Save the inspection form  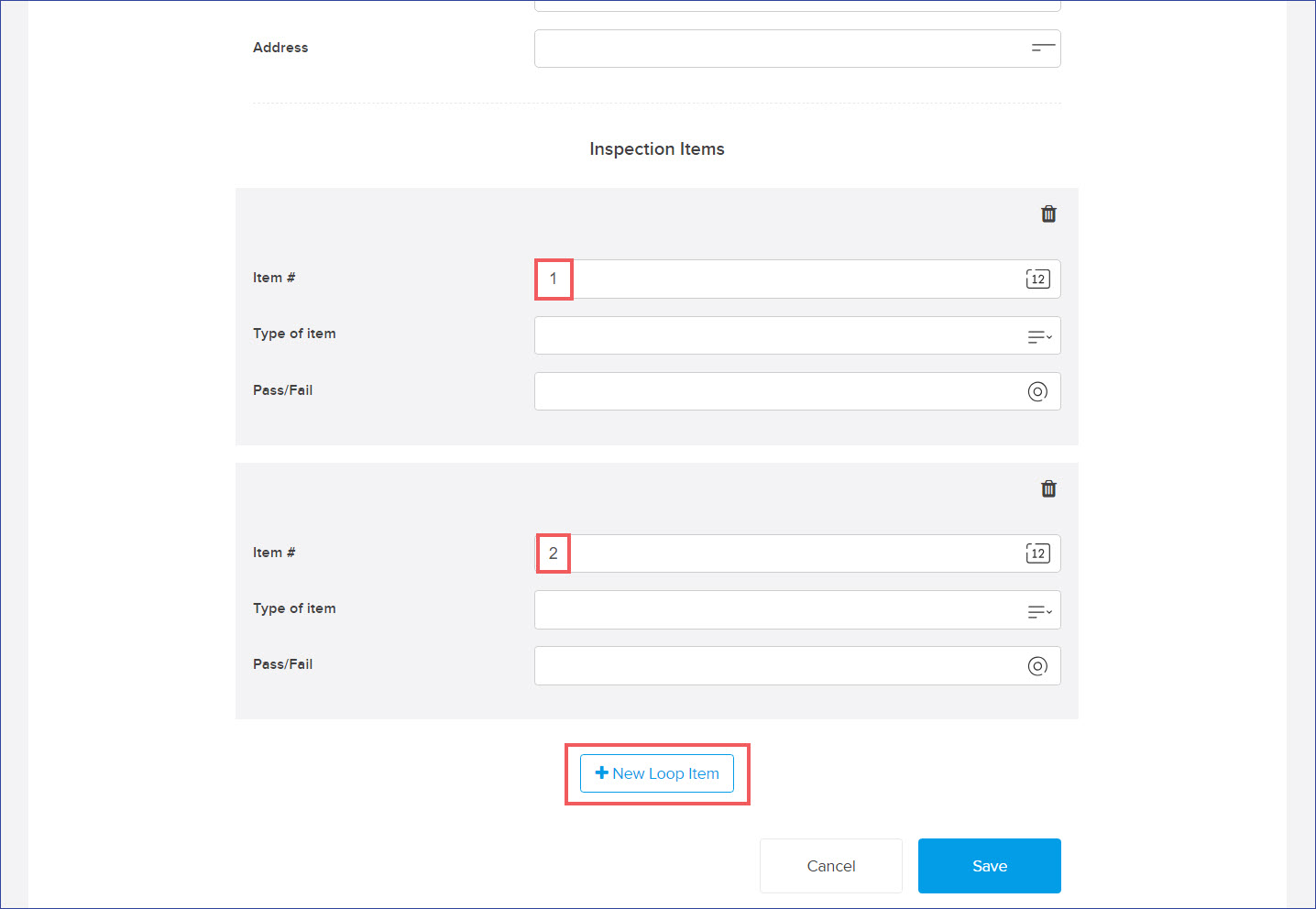(x=989, y=866)
